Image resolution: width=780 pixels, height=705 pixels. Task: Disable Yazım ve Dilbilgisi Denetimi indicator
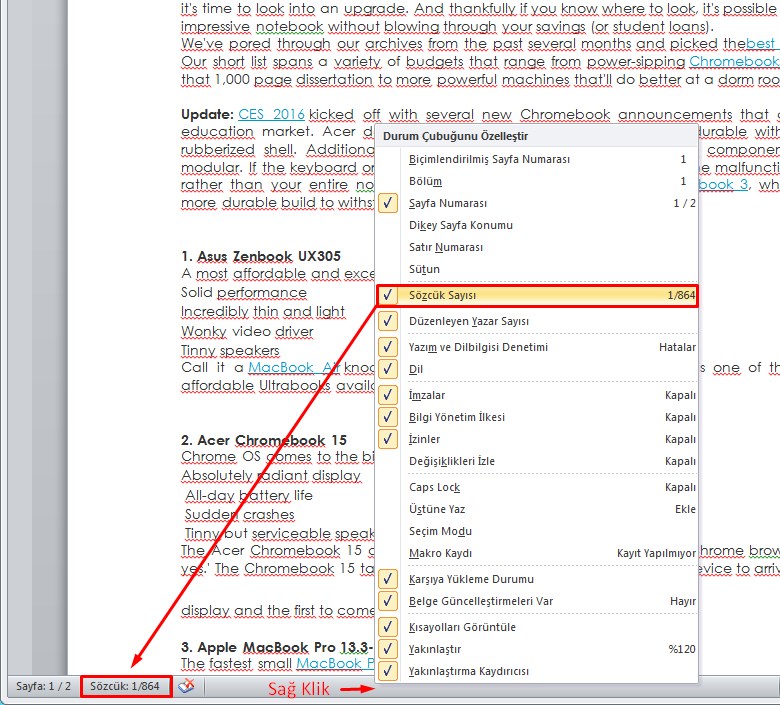point(478,347)
